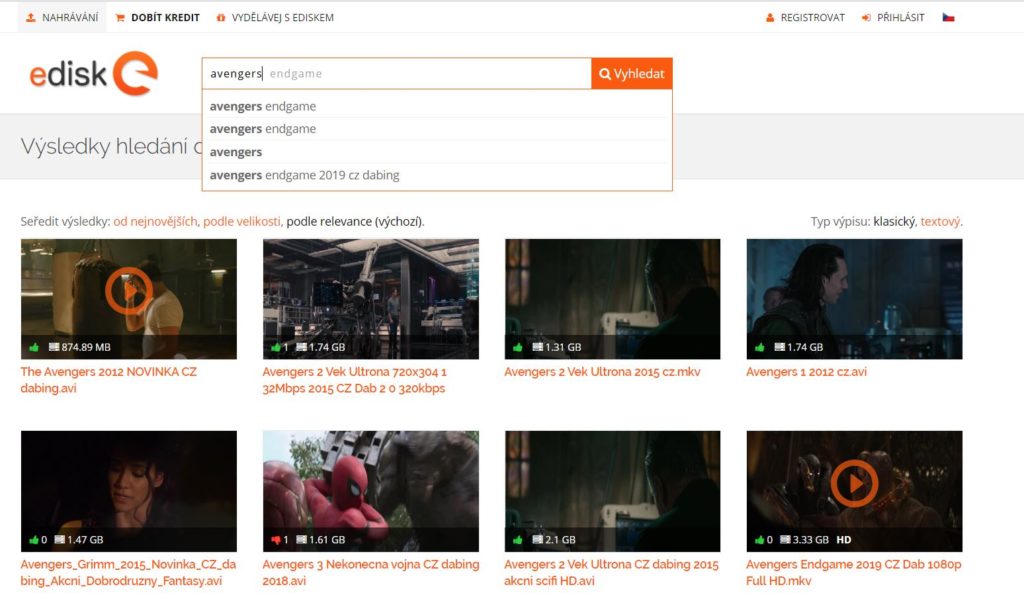
Task: Sort results 'podle velikosti'
Action: (x=242, y=221)
